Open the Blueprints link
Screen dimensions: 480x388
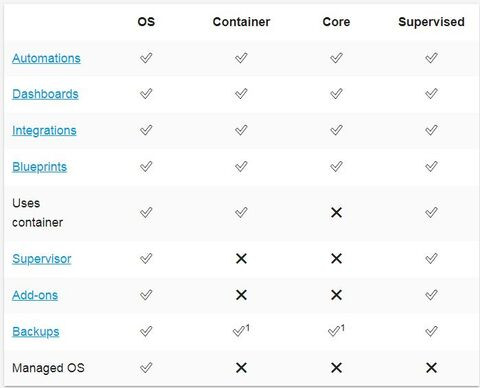39,167
